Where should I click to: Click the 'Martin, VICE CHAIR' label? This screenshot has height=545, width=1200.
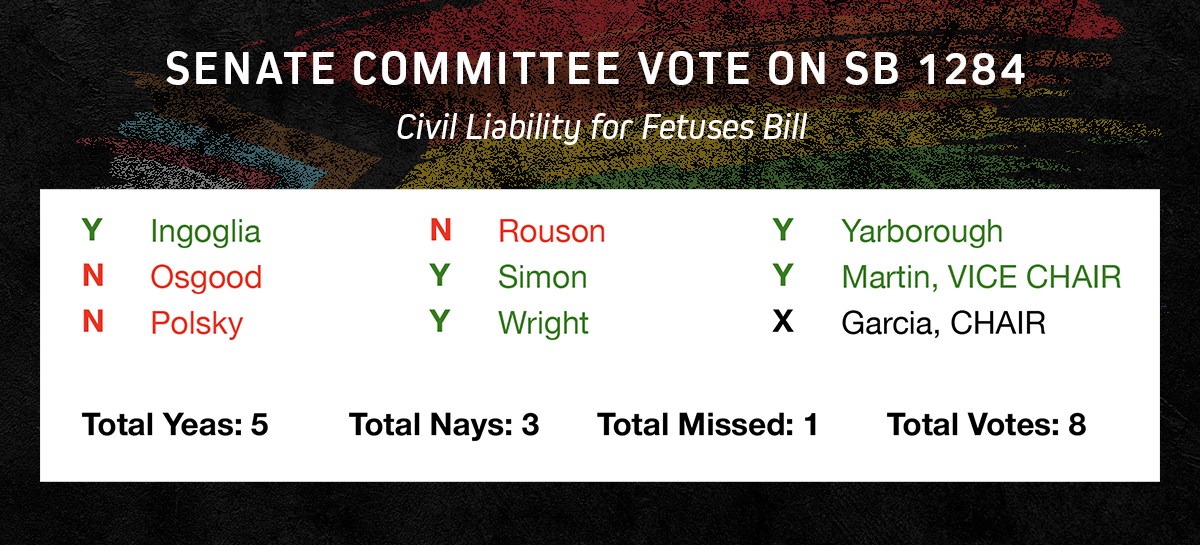click(x=982, y=277)
